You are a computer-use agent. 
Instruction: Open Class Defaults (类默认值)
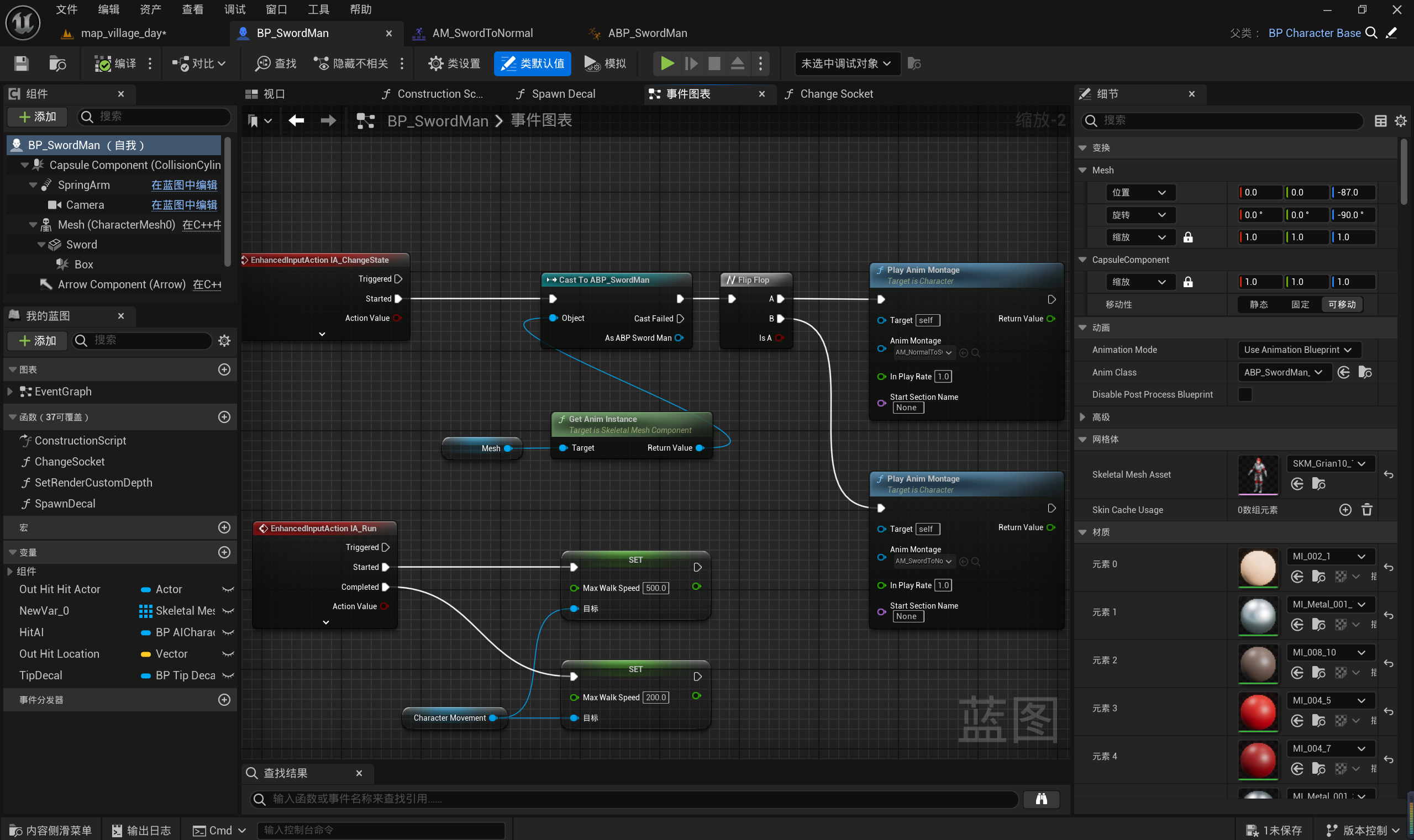click(x=532, y=64)
